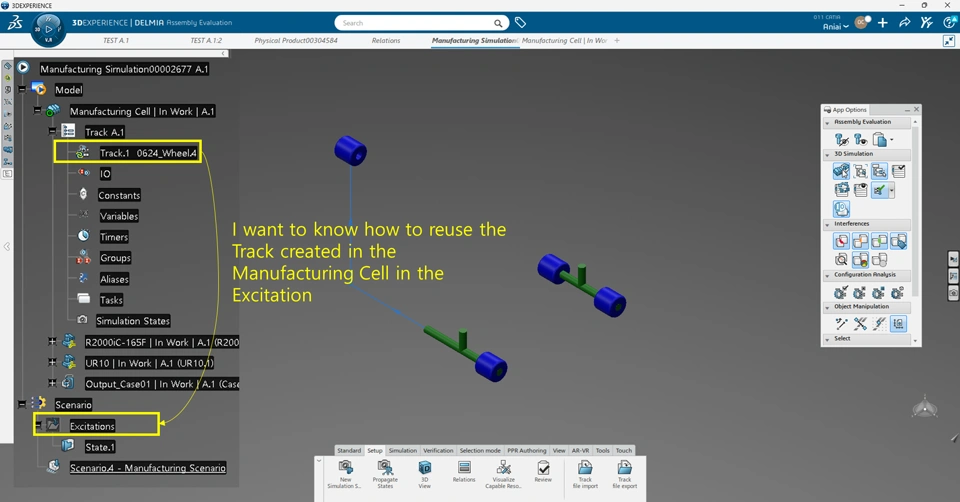This screenshot has height=502, width=960.
Task: Select Scenario.4 - Manufacturing Scenario node
Action: pos(148,468)
